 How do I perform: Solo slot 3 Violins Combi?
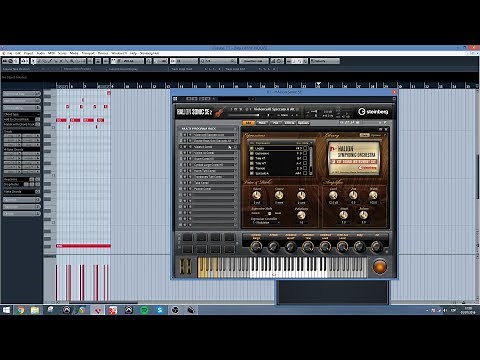tap(189, 147)
